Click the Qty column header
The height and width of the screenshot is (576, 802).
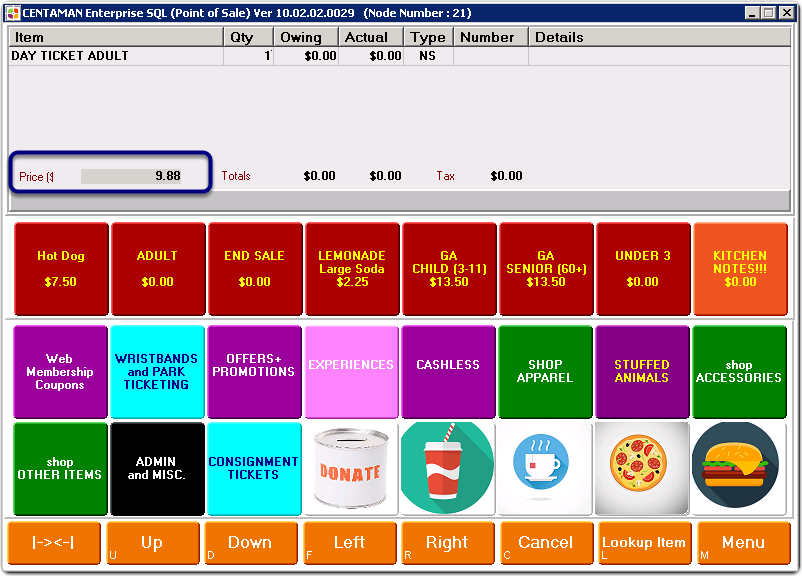click(x=248, y=37)
